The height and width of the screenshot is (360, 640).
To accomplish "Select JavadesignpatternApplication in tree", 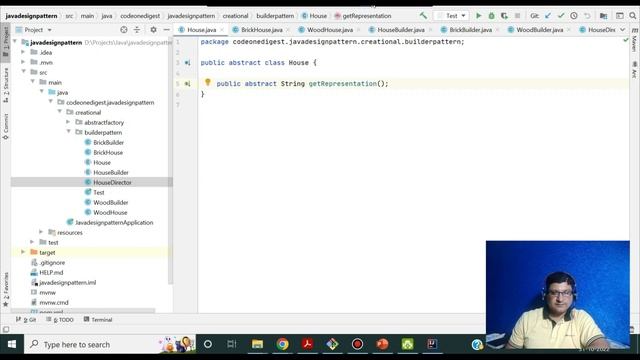I will pos(114,222).
